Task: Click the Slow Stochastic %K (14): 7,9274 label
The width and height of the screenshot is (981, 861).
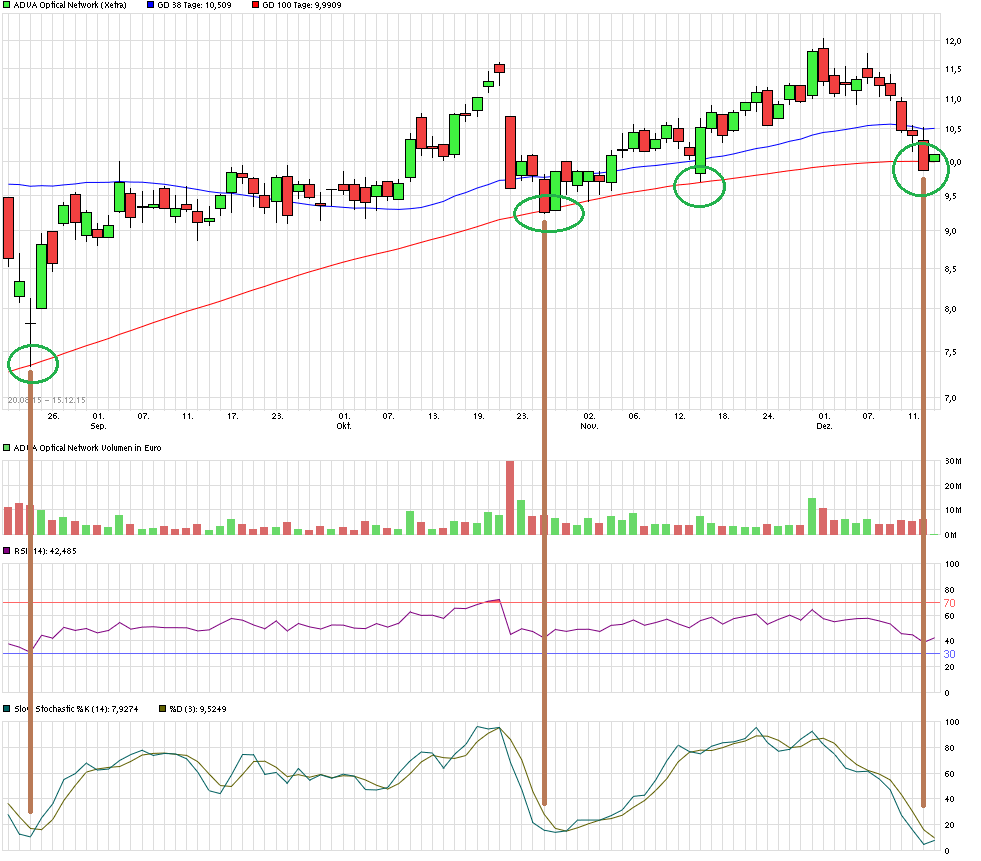Action: (76, 709)
